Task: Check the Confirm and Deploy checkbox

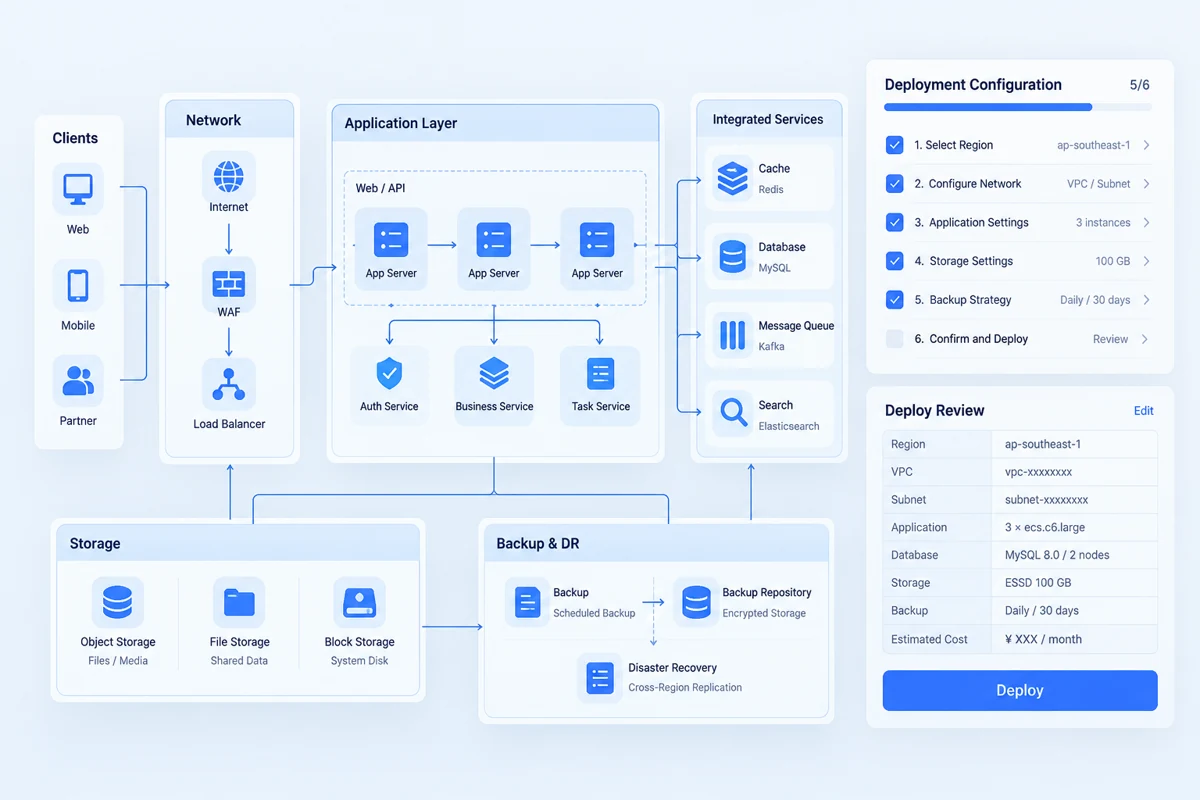Action: (895, 338)
